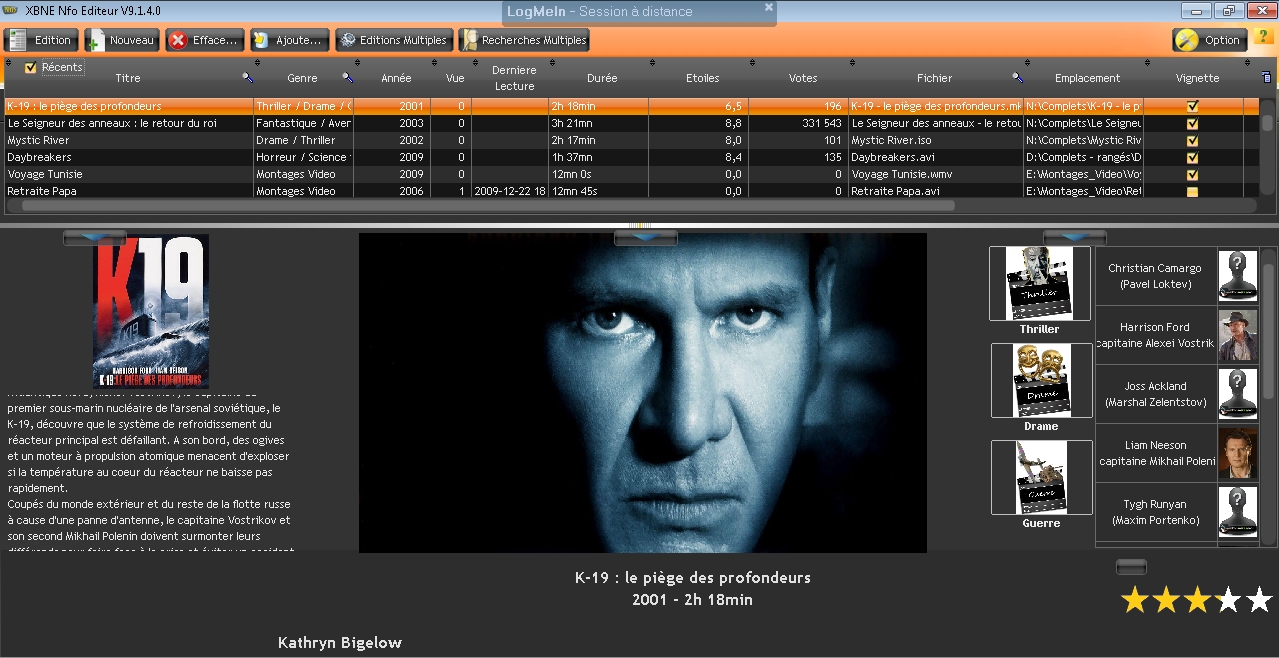Click the 2009-12-22 last-played date cell
Screen dimensions: 1279x658
click(510, 191)
